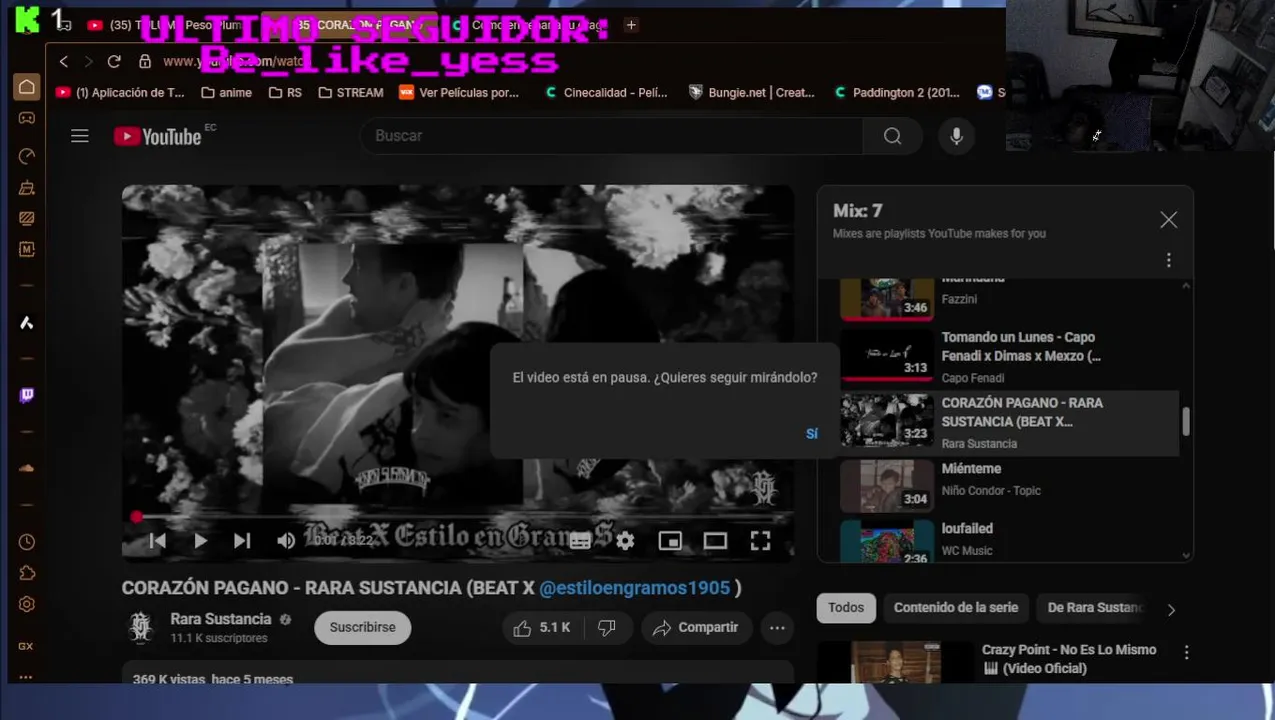The image size is (1275, 720).
Task: Open YouTube hamburger guide menu
Action: pyautogui.click(x=80, y=136)
